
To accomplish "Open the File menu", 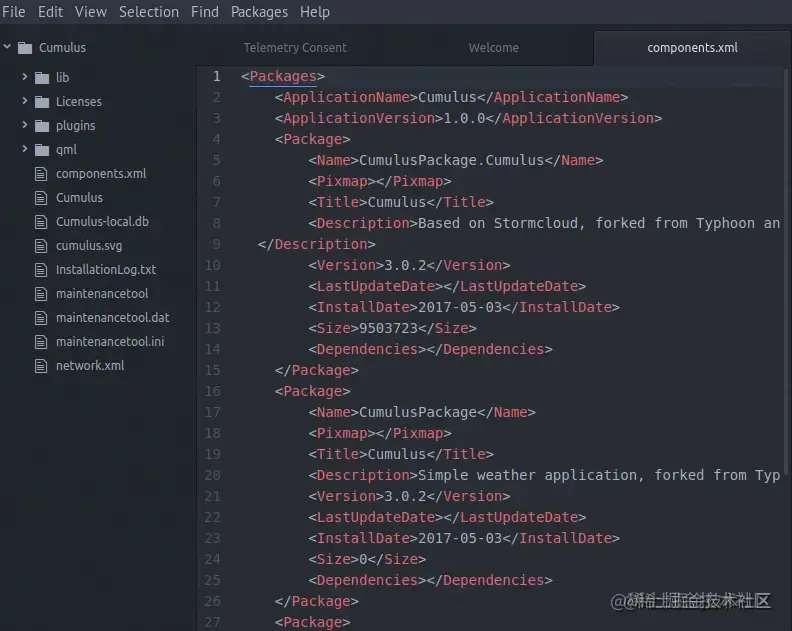I will pyautogui.click(x=14, y=12).
